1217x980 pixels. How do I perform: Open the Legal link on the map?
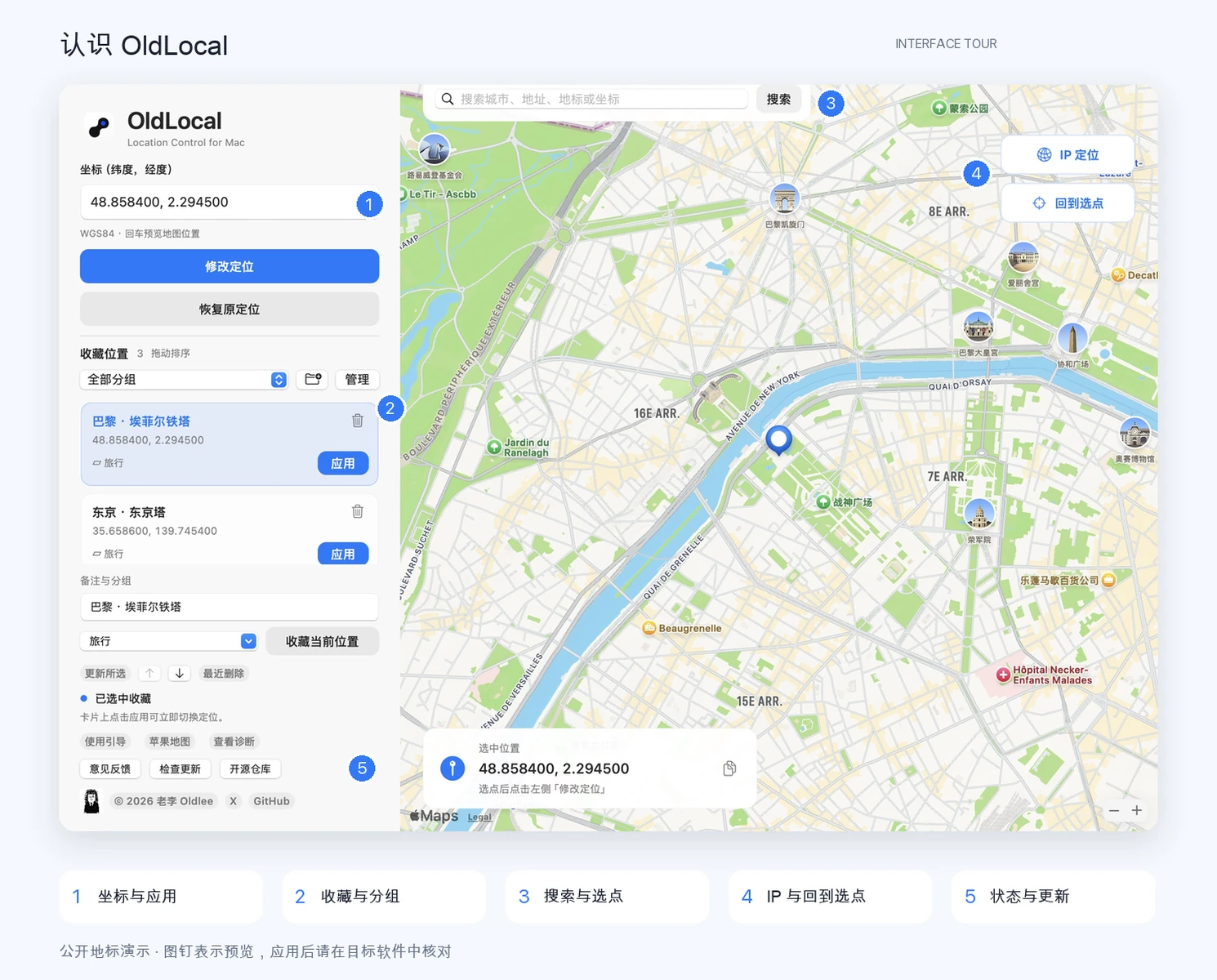pos(479,817)
